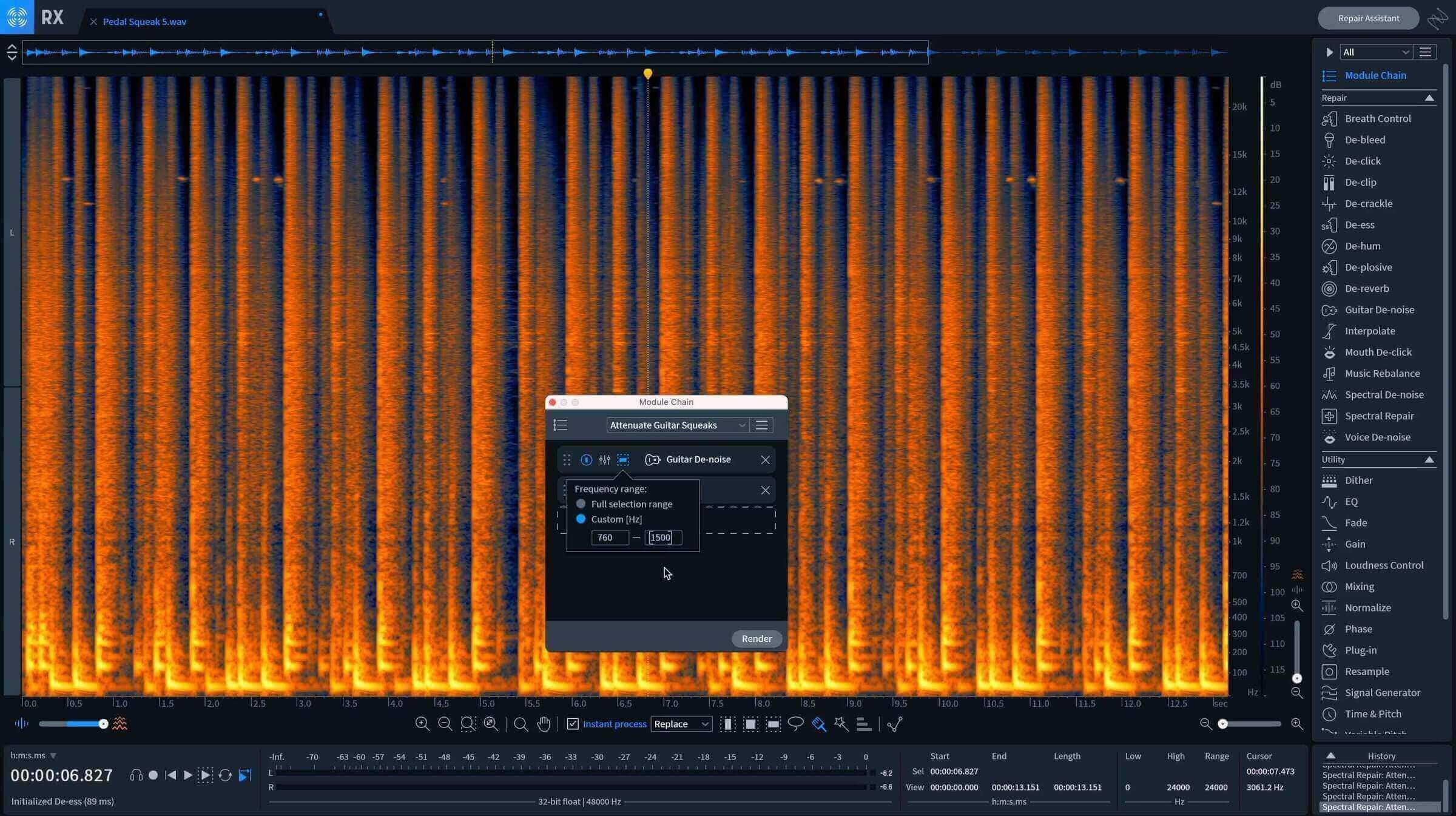Open the Attenuate Guitar Squeaks preset dropdown
The height and width of the screenshot is (816, 1456).
point(677,425)
